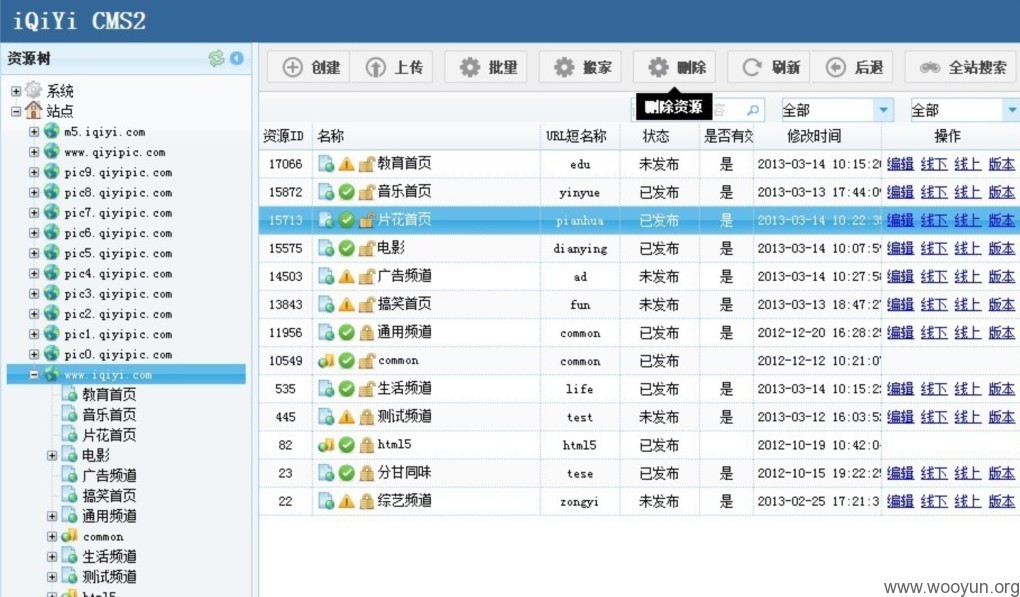Toggle the lock icon on the html5 row

point(367,445)
